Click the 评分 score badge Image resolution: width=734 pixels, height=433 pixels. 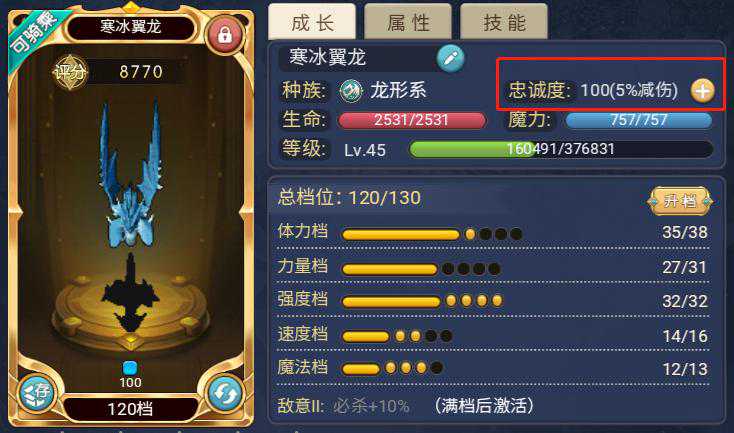tap(69, 72)
